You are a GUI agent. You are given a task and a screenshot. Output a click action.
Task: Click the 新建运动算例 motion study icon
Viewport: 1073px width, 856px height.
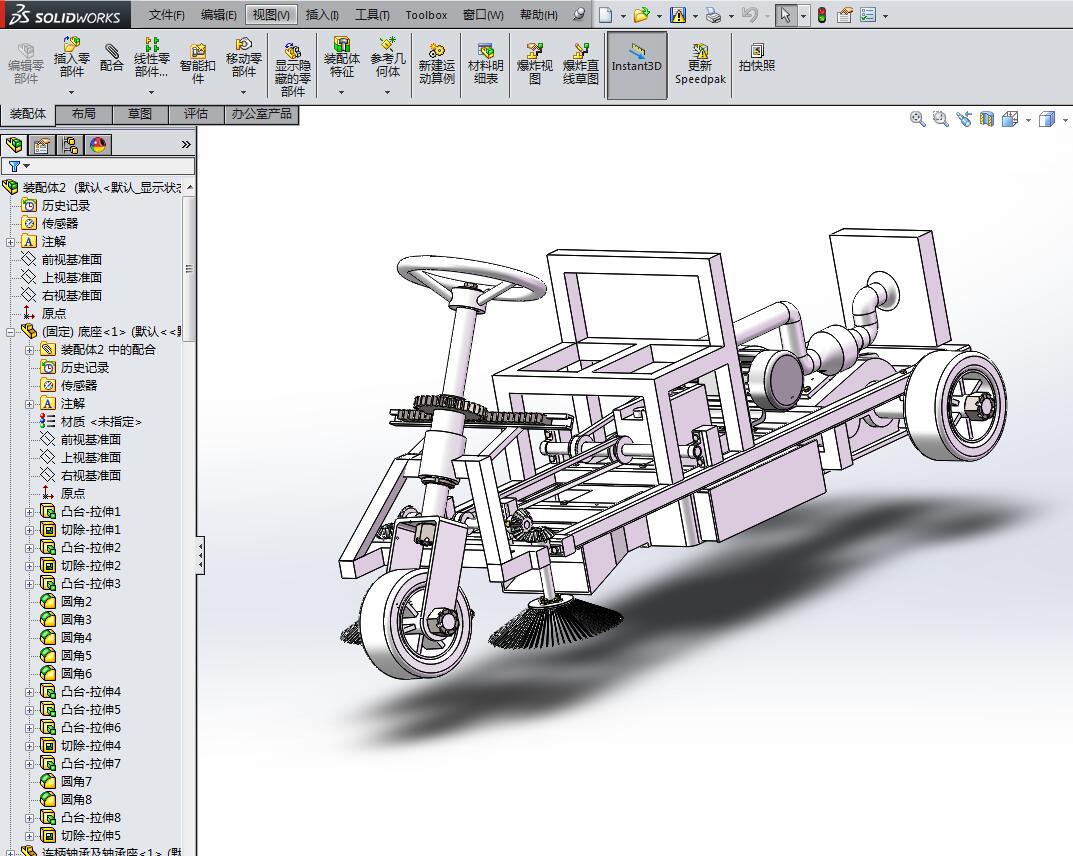(x=436, y=63)
